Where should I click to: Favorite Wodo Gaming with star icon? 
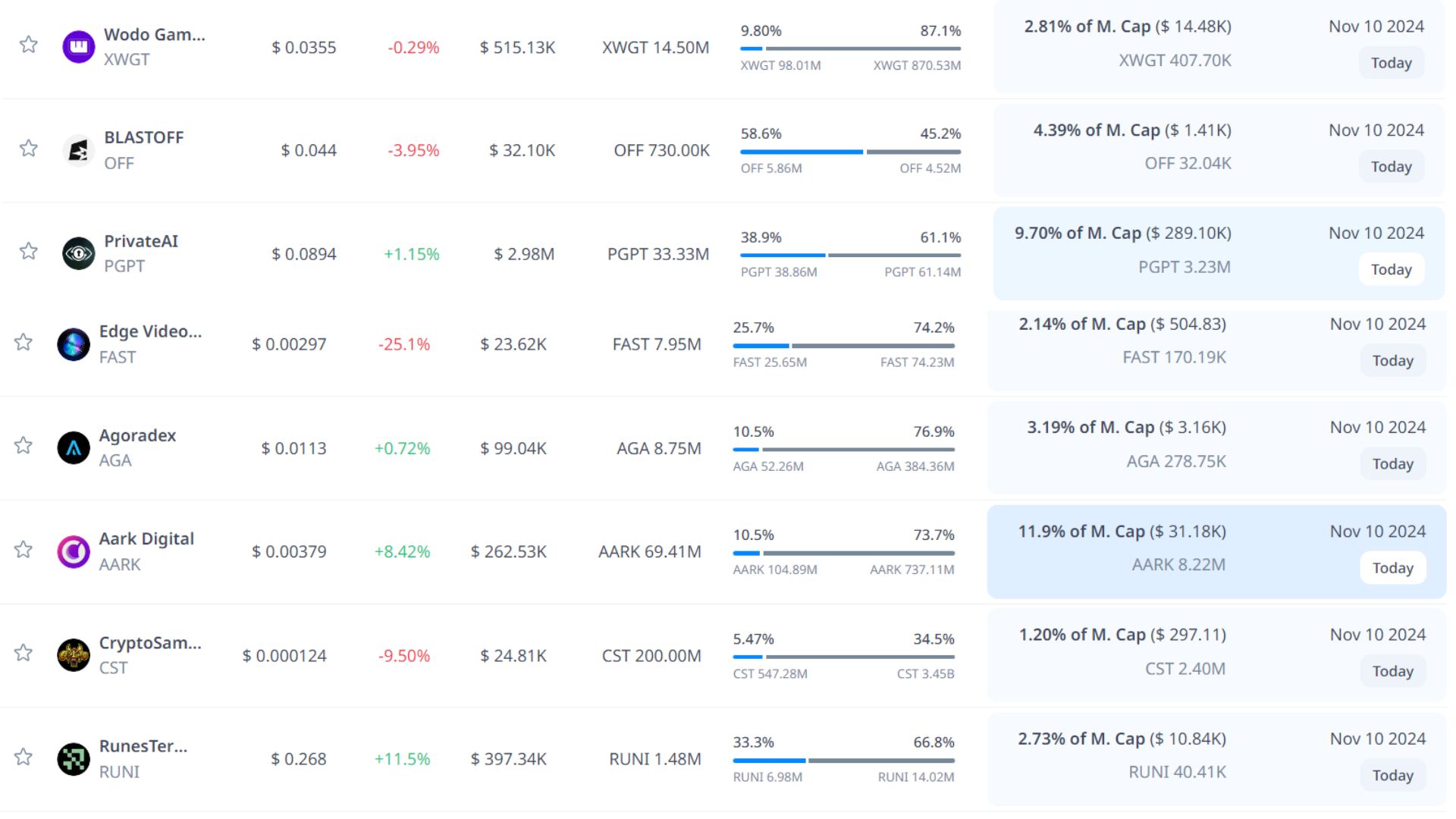pyautogui.click(x=29, y=45)
